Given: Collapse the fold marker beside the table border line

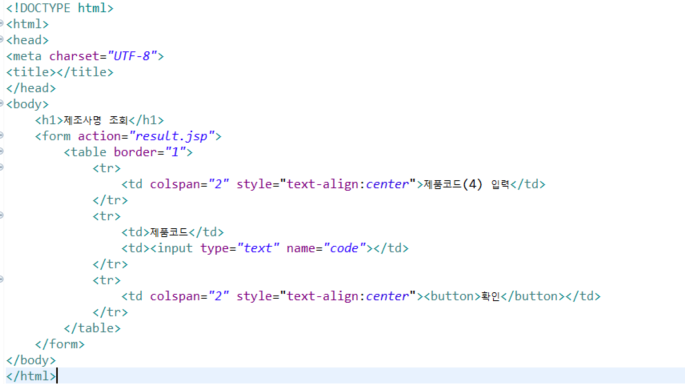Looking at the screenshot, I should pyautogui.click(x=1, y=152).
